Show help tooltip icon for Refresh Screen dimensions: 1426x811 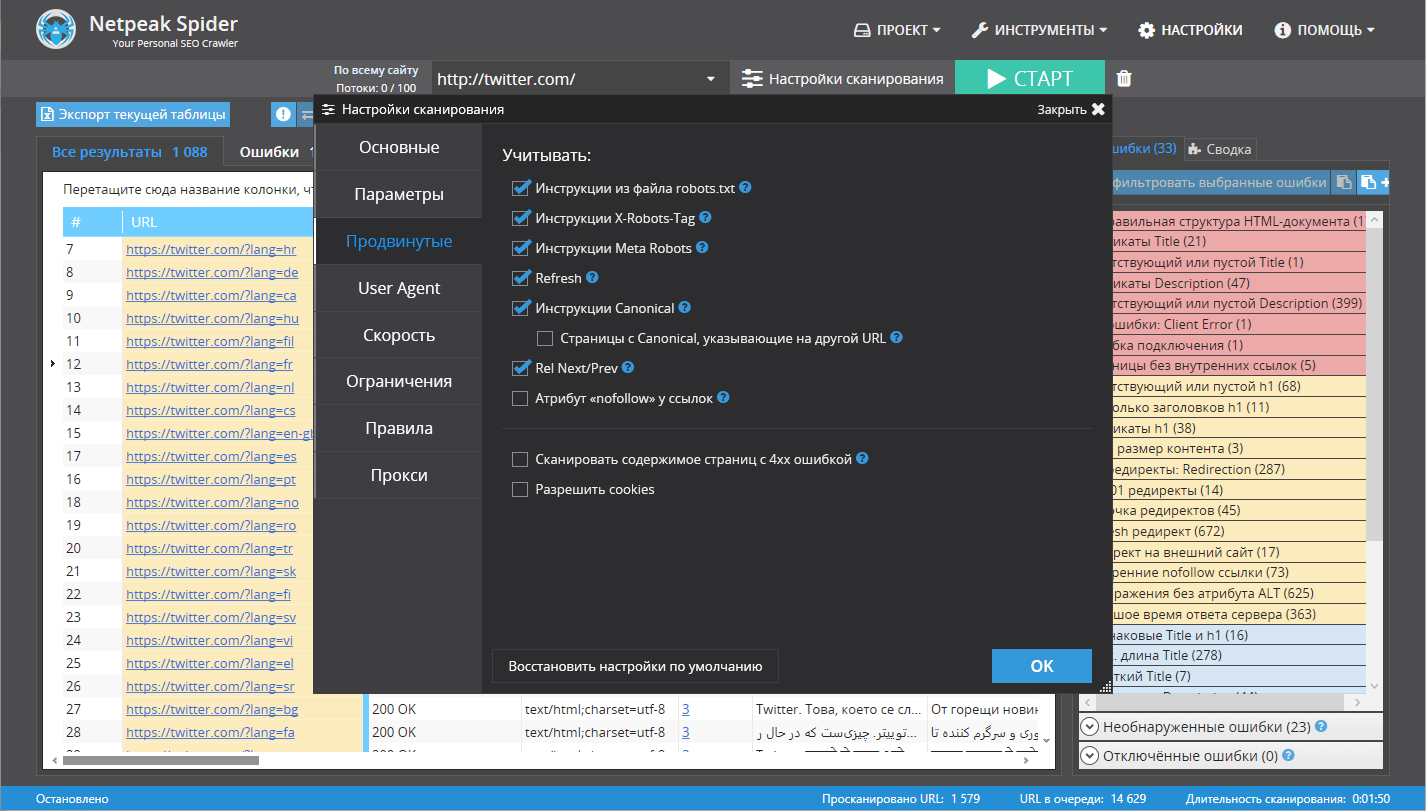click(x=592, y=277)
